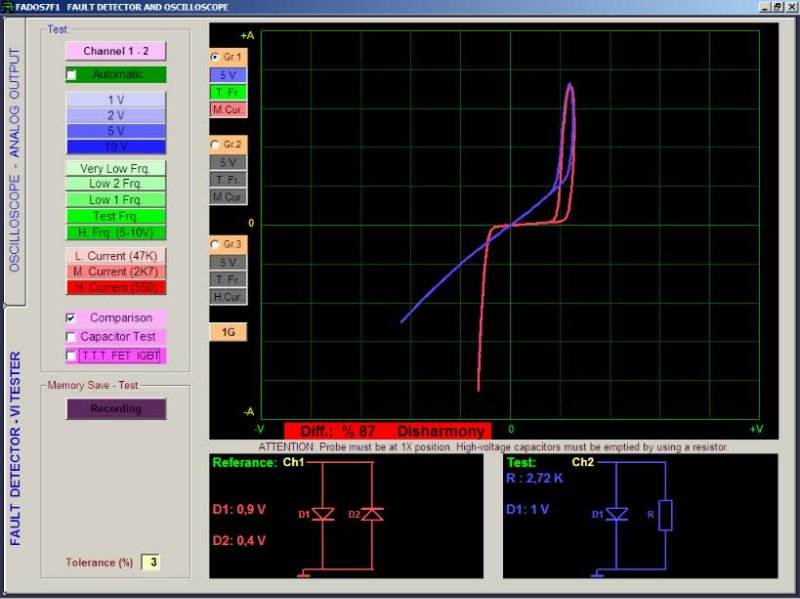Click the Channel 1 - 2 button
This screenshot has width=800, height=599.
click(x=115, y=51)
